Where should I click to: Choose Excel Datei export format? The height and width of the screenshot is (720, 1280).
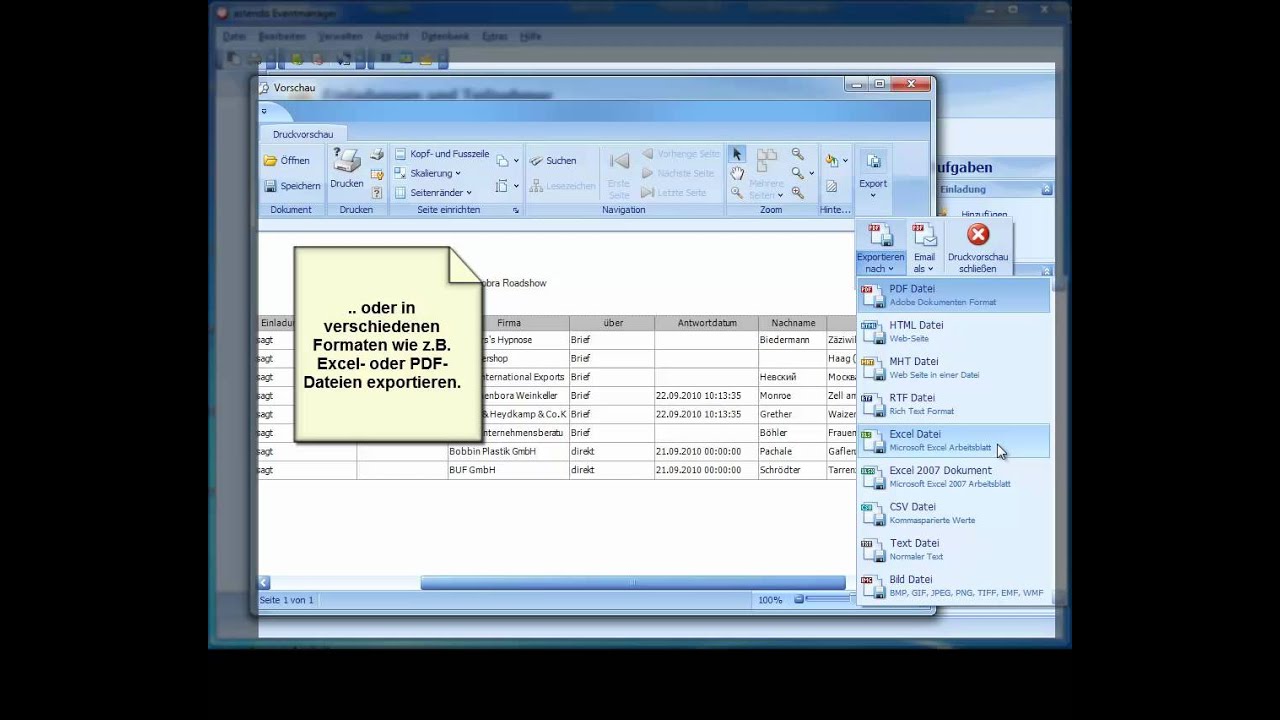click(954, 440)
